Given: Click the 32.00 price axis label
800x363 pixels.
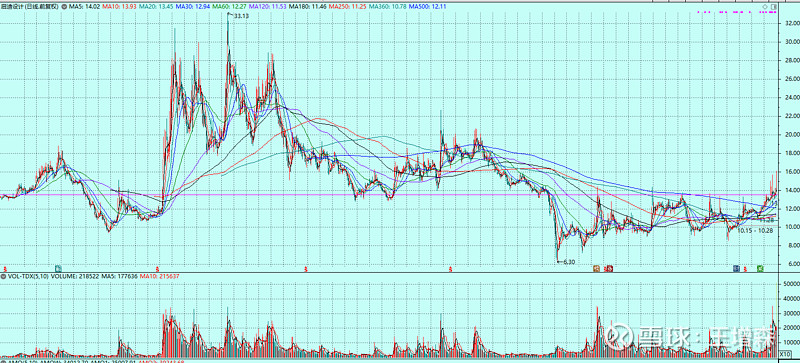Looking at the screenshot, I should tap(792, 23).
